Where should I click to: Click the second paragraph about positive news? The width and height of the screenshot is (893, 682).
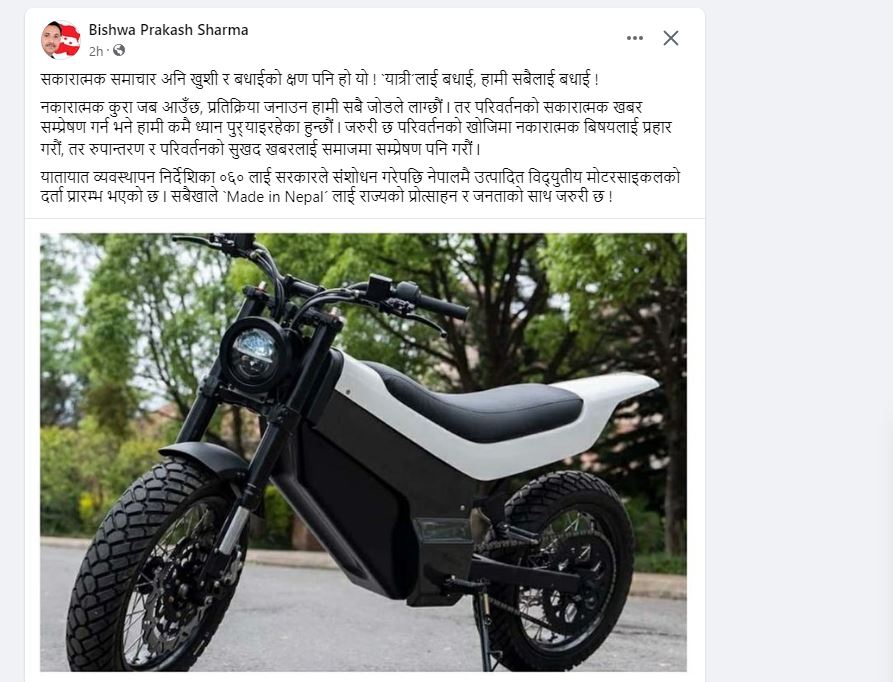357,128
